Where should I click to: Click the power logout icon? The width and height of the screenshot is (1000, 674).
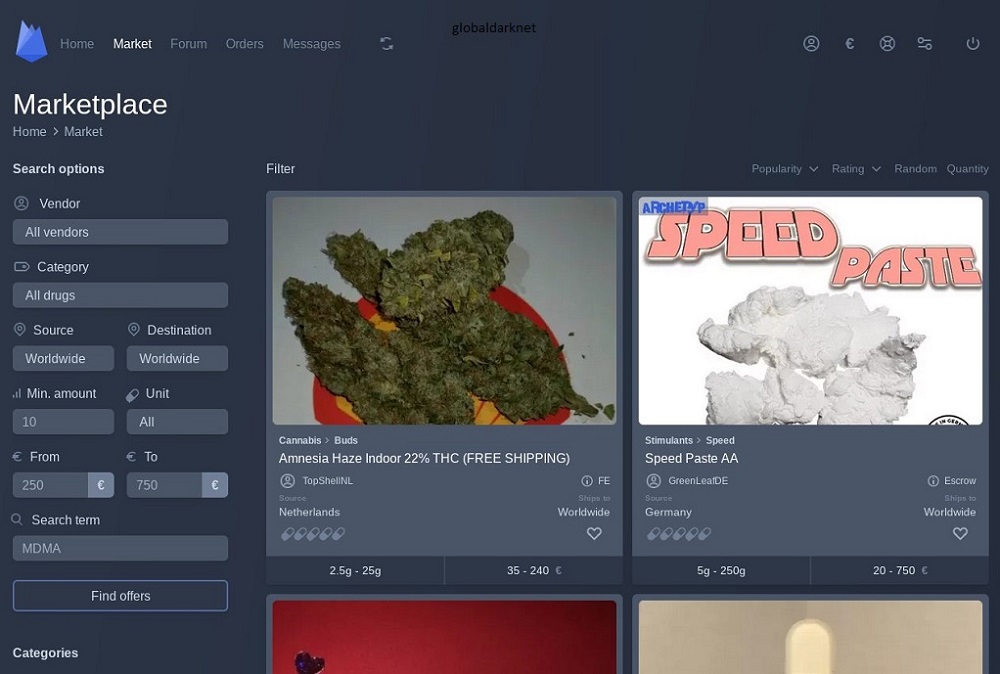point(972,44)
